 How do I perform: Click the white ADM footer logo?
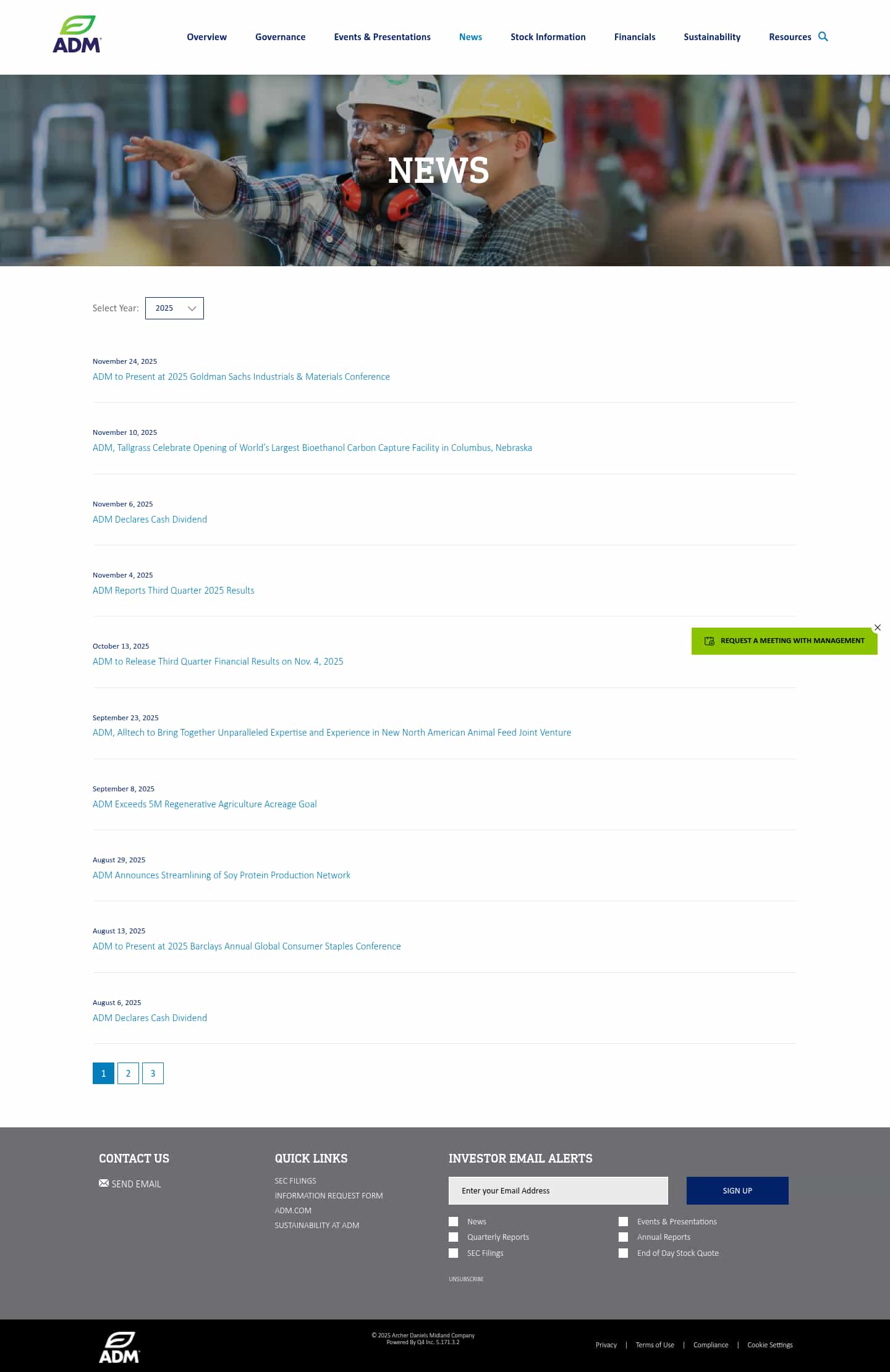click(x=119, y=1347)
